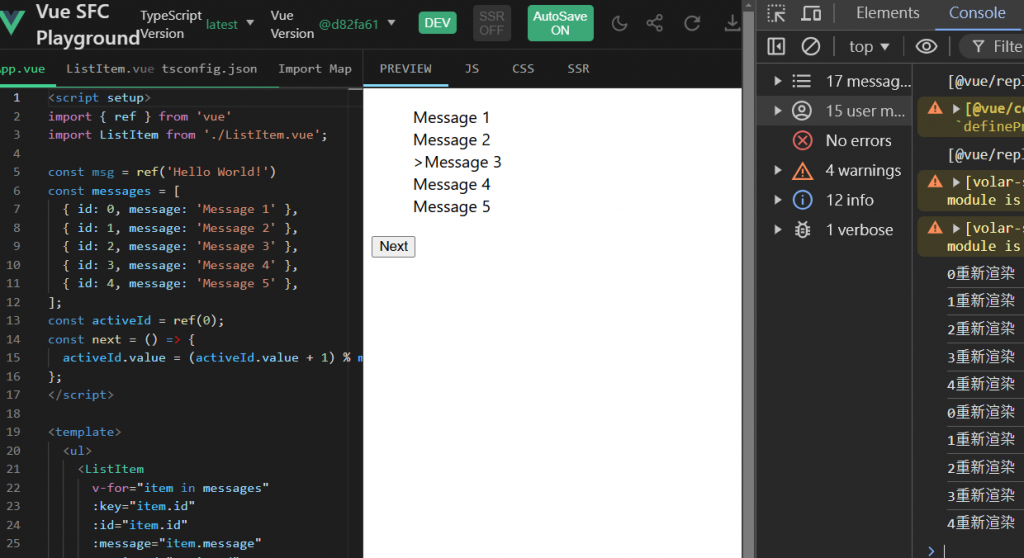Activate DevTools inspect element picker icon
The height and width of the screenshot is (558, 1024).
coord(776,13)
